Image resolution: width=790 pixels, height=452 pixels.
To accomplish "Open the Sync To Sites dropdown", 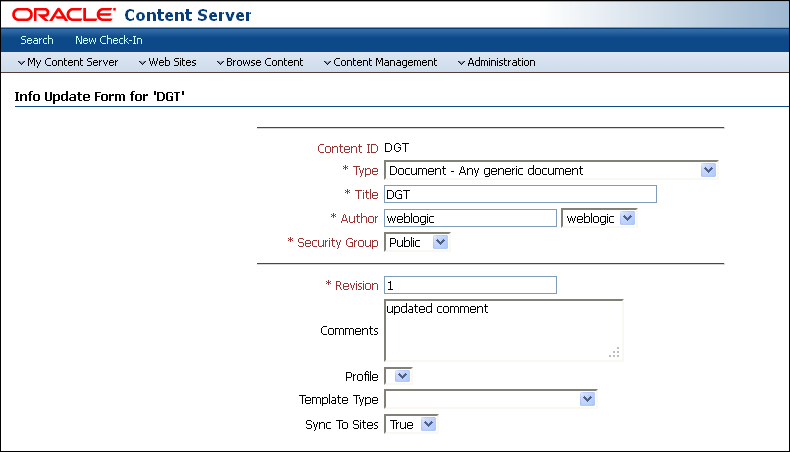I will [411, 424].
